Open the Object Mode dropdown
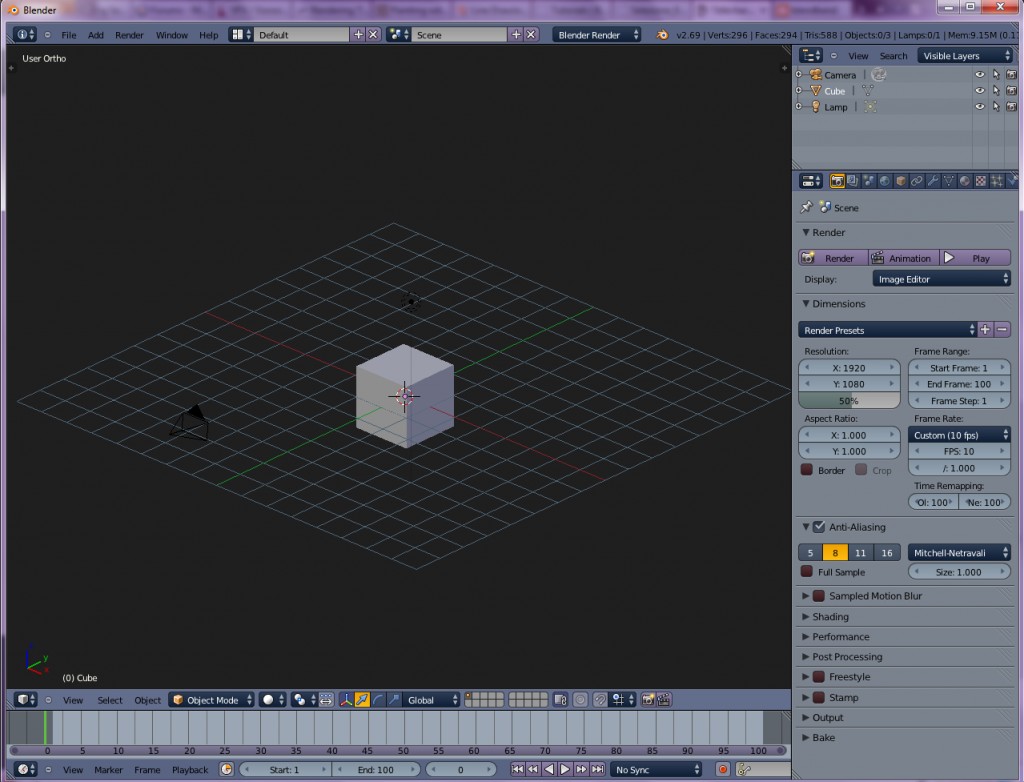The image size is (1024, 782). click(x=212, y=699)
